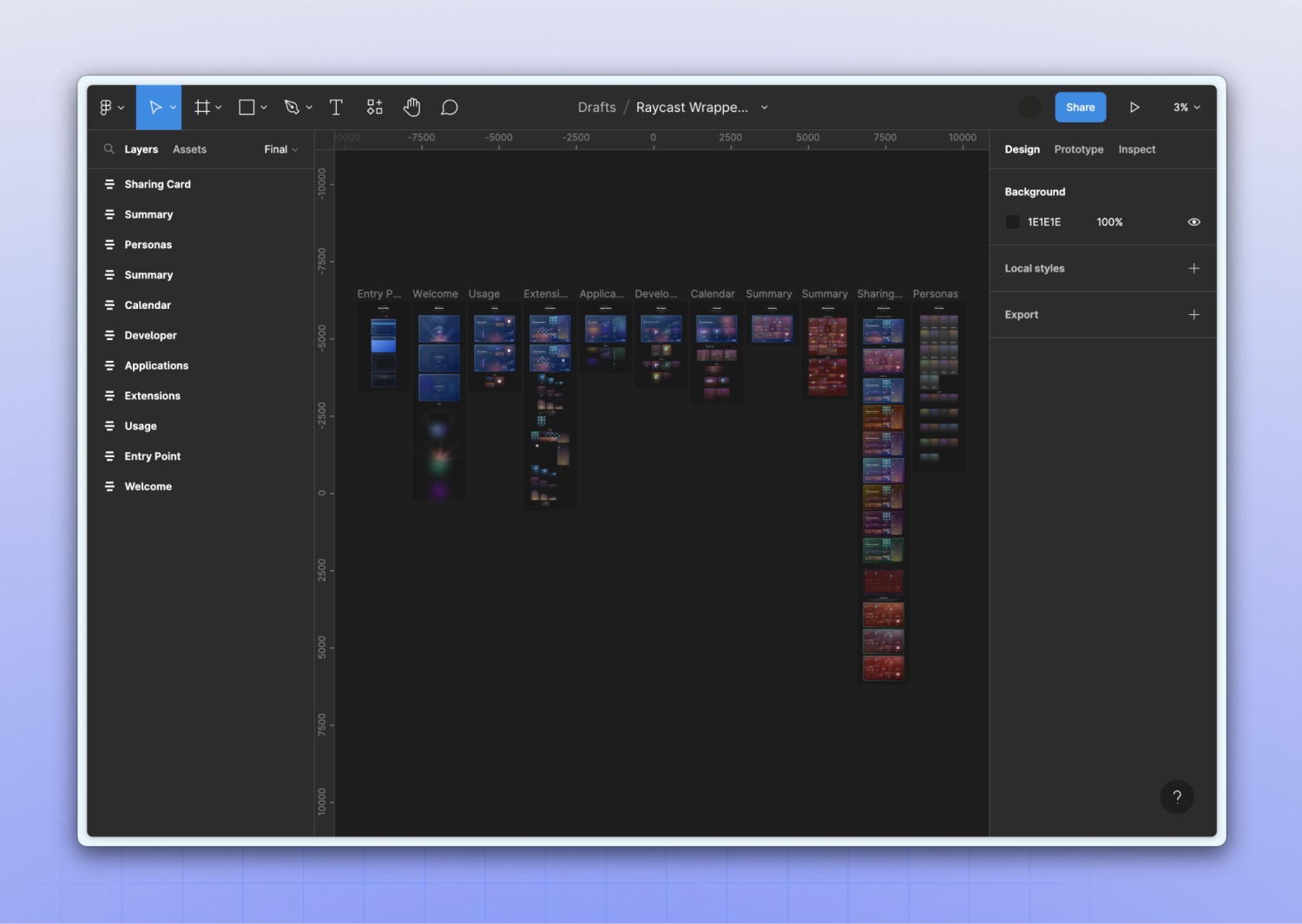Open the file name dropdown chevron
This screenshot has height=924, width=1302.
[x=765, y=108]
